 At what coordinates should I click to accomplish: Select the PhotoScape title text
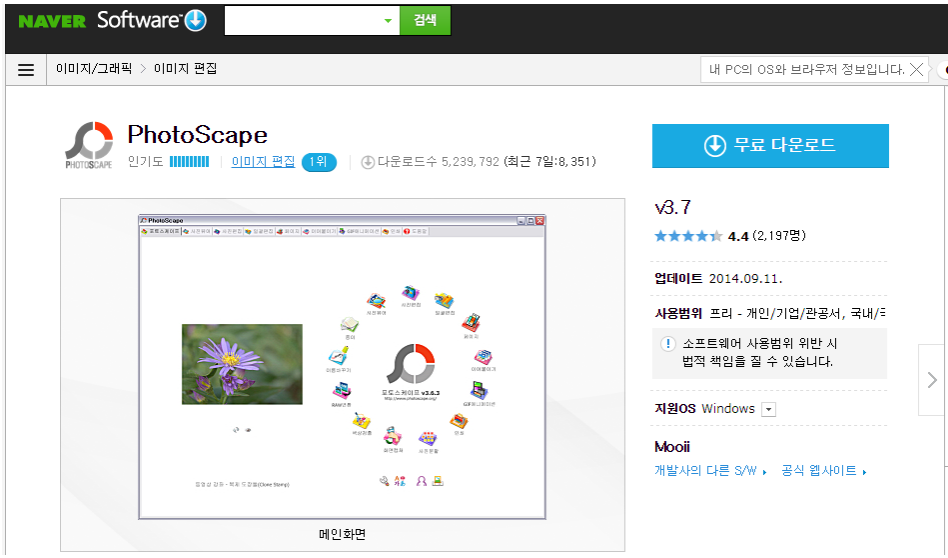[197, 135]
